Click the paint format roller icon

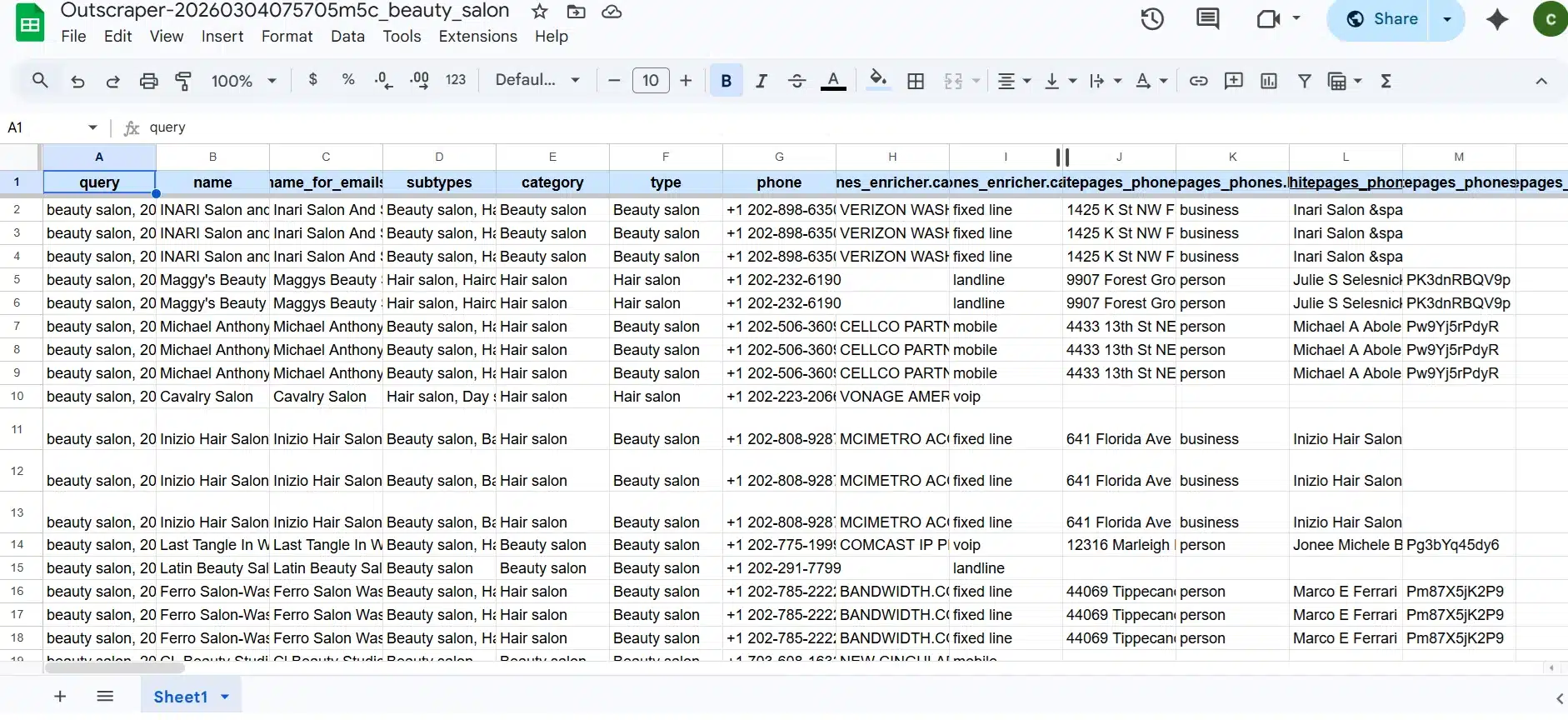pos(183,81)
